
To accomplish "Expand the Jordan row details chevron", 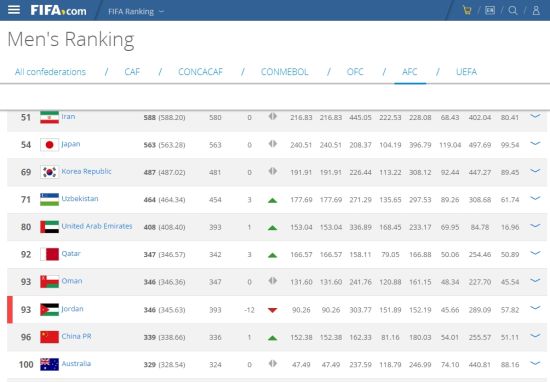I will coord(535,308).
